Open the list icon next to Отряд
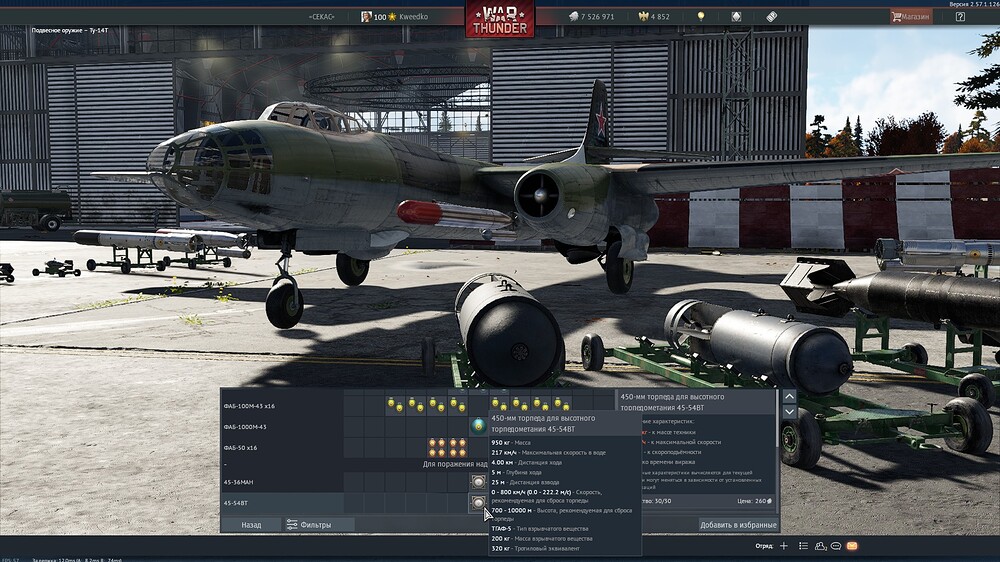The image size is (1000, 562). coord(804,546)
